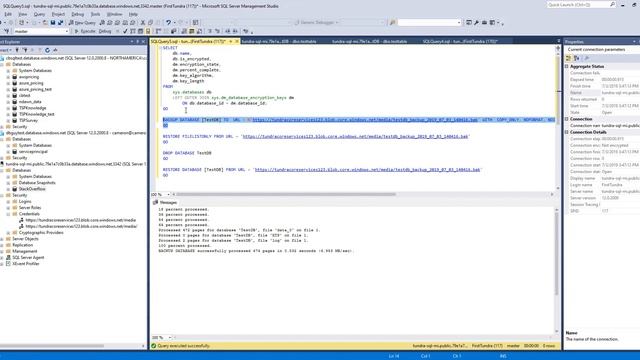This screenshot has height=360, width=640.
Task: Open the Edit menu
Action: click(x=8, y=14)
